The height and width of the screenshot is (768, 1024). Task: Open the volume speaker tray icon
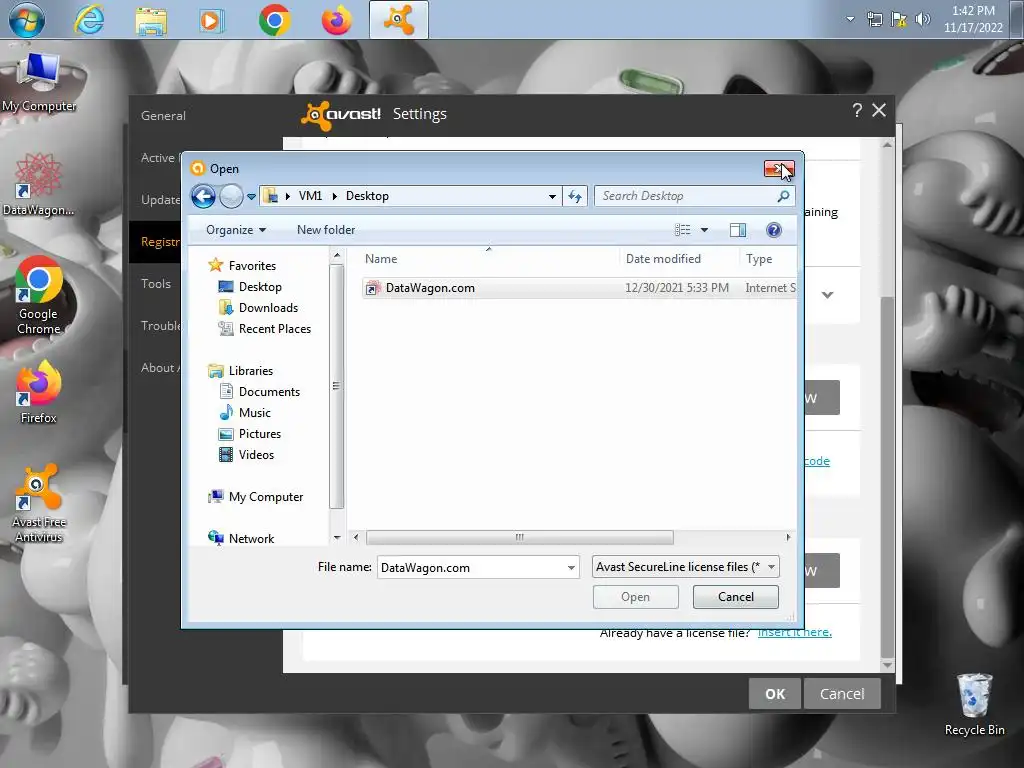[x=922, y=20]
